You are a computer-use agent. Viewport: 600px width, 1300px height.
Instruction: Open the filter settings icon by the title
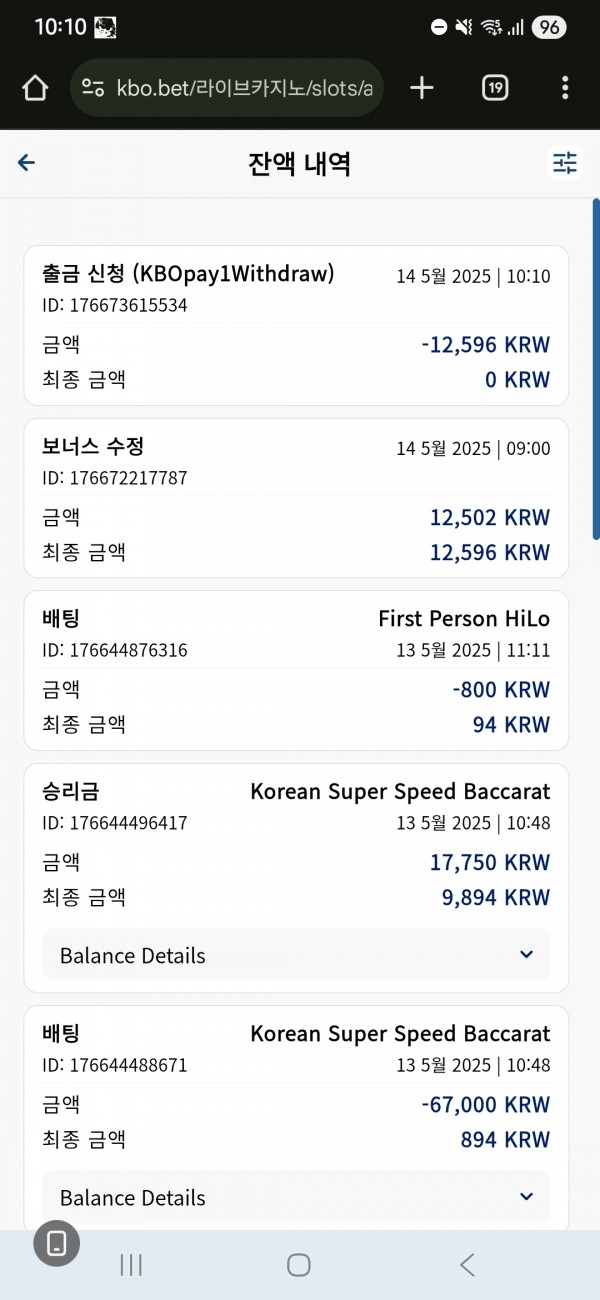tap(565, 162)
